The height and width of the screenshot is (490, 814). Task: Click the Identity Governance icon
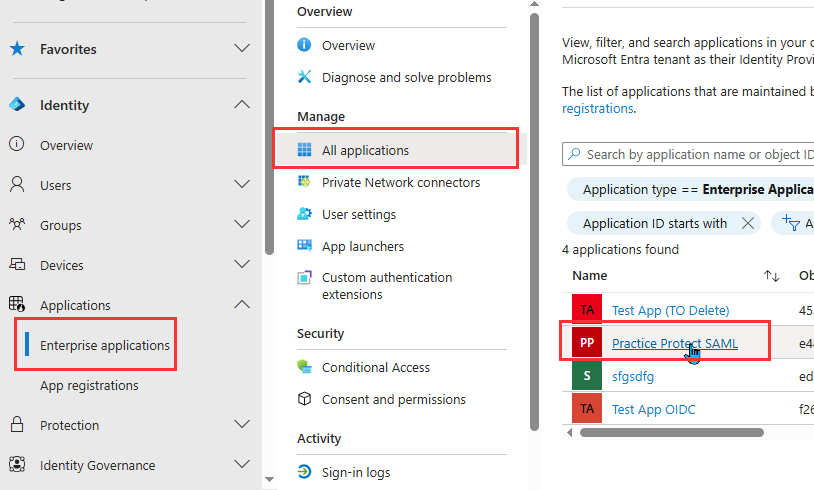point(17,464)
